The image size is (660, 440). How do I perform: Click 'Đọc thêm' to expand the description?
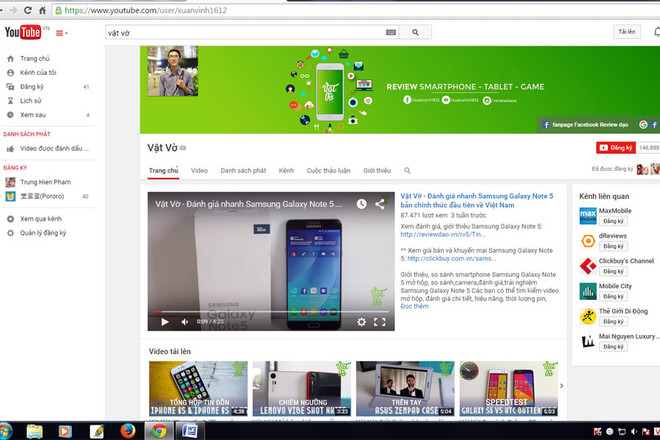coord(414,307)
